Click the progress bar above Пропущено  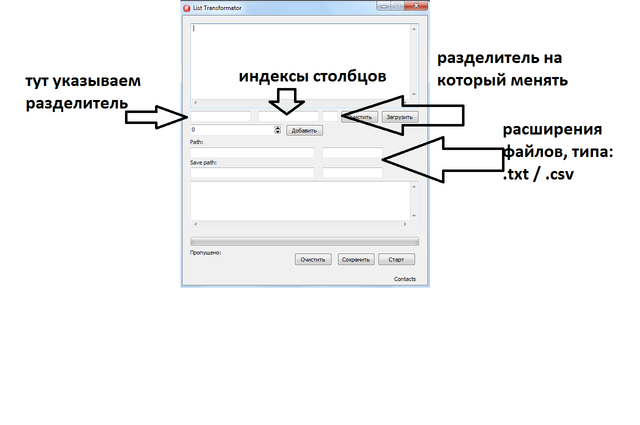[304, 241]
